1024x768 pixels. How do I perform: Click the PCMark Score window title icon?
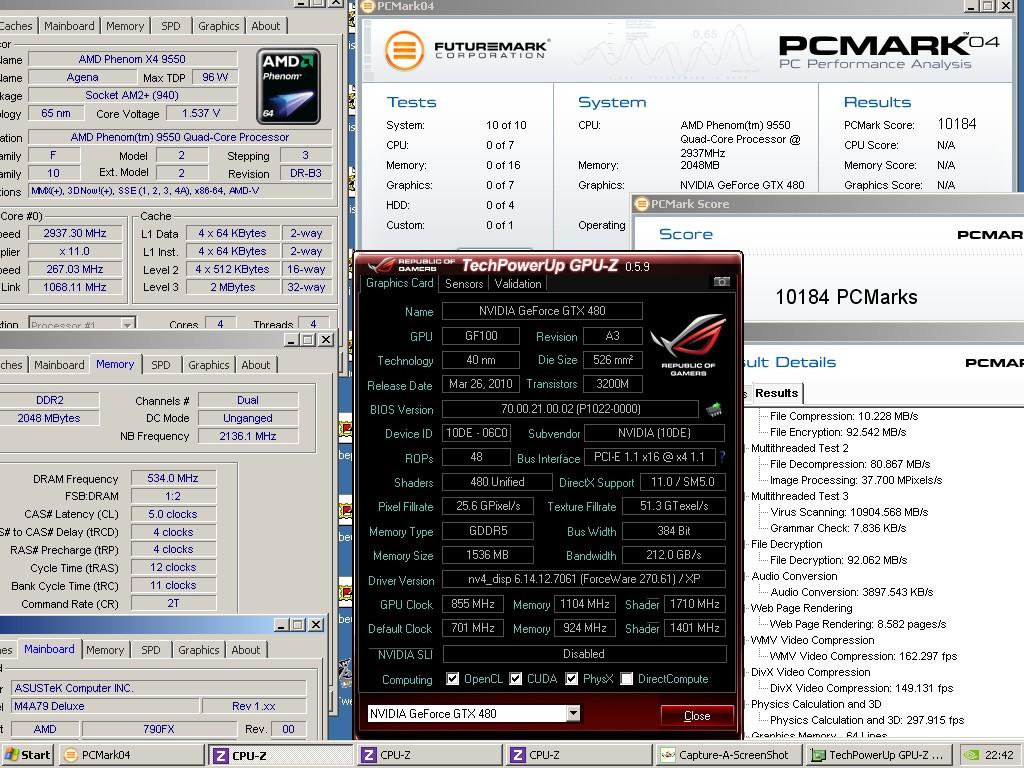642,204
